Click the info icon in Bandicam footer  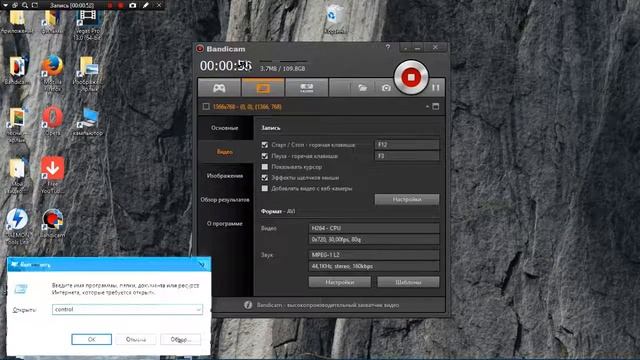248,305
